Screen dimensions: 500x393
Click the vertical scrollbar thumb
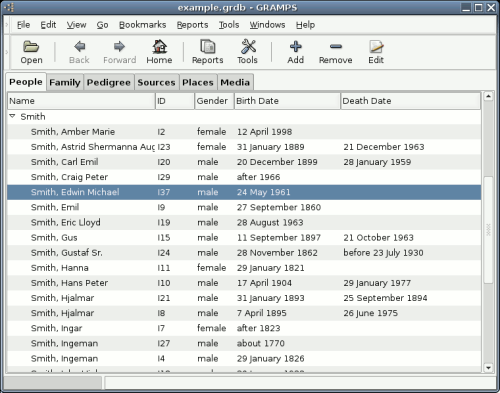coord(488,230)
